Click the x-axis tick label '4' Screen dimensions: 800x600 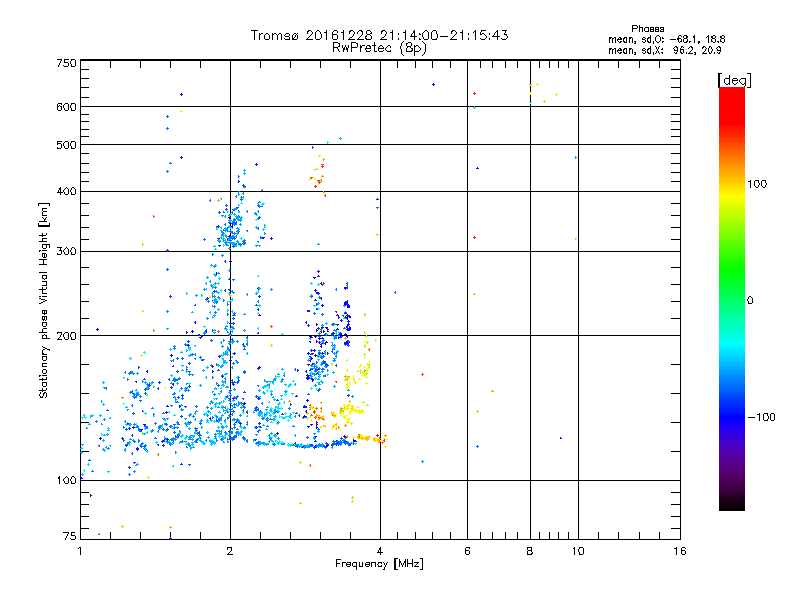380,551
